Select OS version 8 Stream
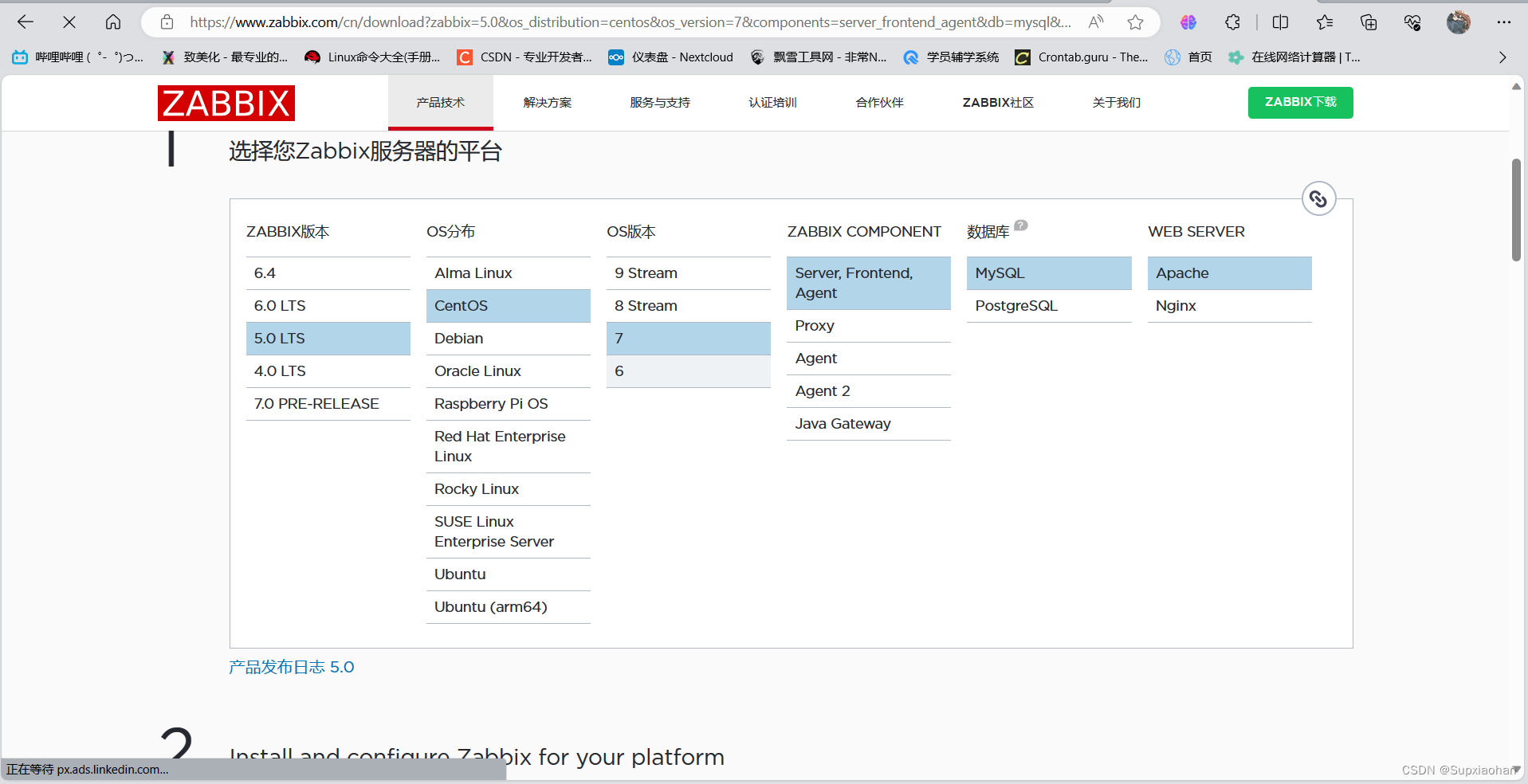 click(x=688, y=306)
